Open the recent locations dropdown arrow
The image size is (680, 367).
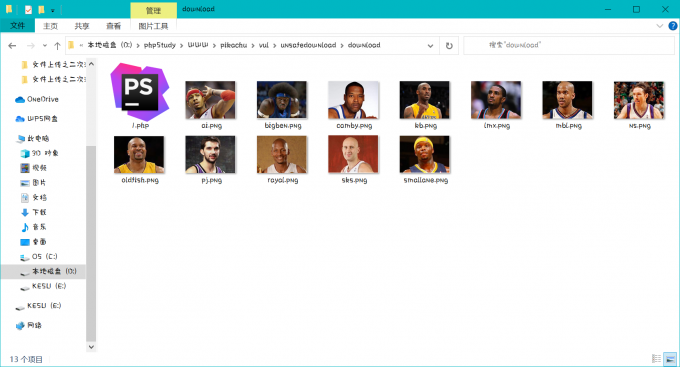pyautogui.click(x=45, y=46)
